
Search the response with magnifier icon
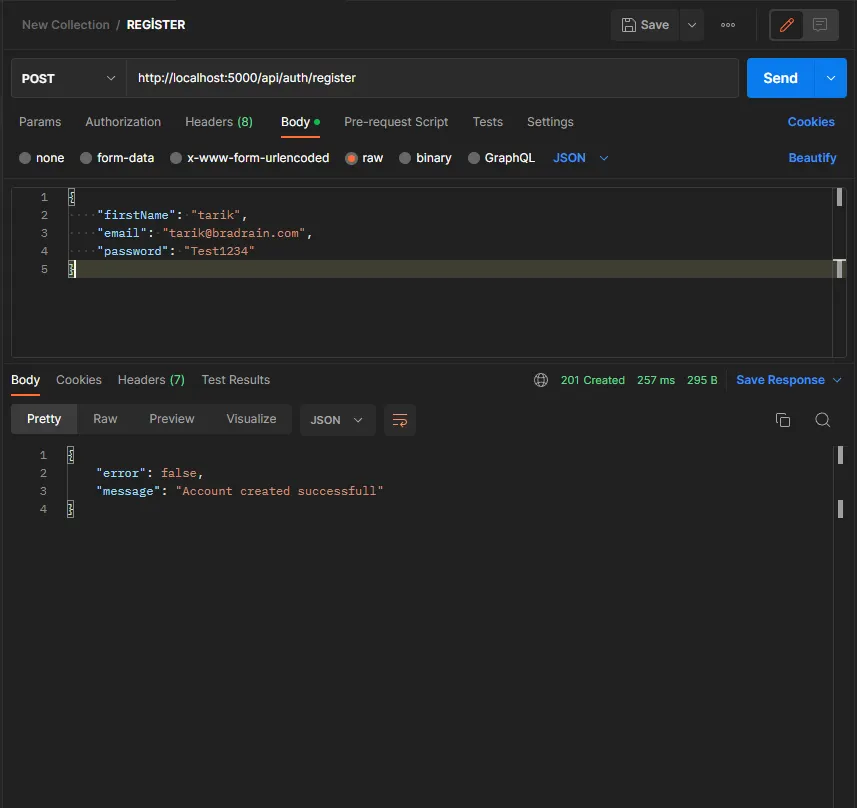click(822, 420)
